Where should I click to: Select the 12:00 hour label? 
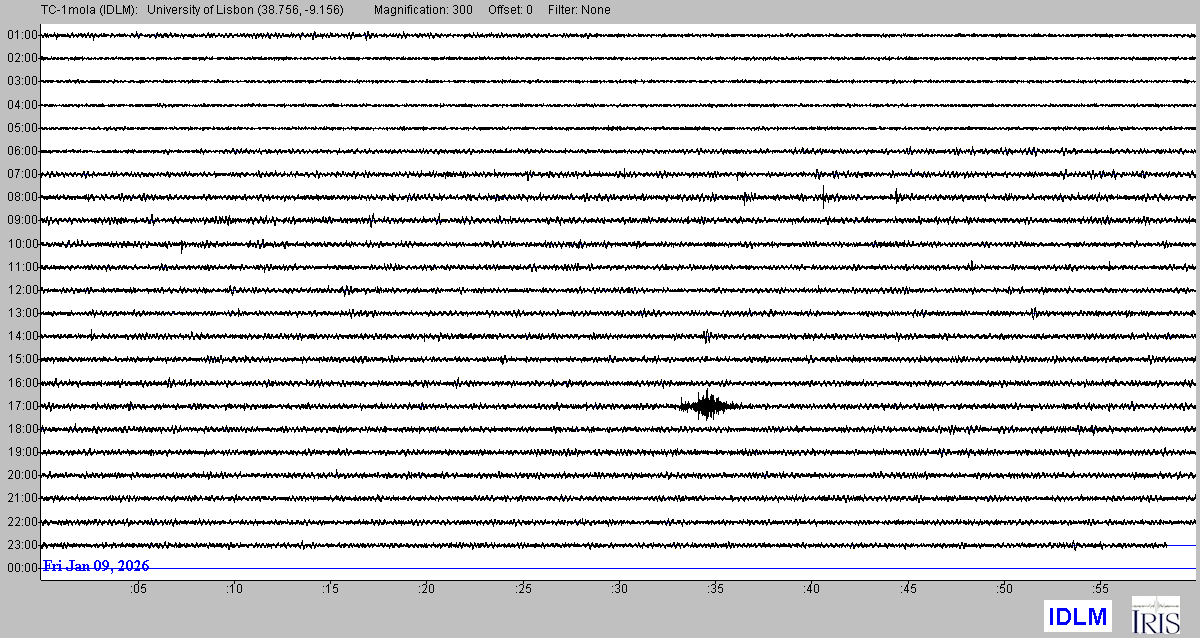pyautogui.click(x=22, y=290)
